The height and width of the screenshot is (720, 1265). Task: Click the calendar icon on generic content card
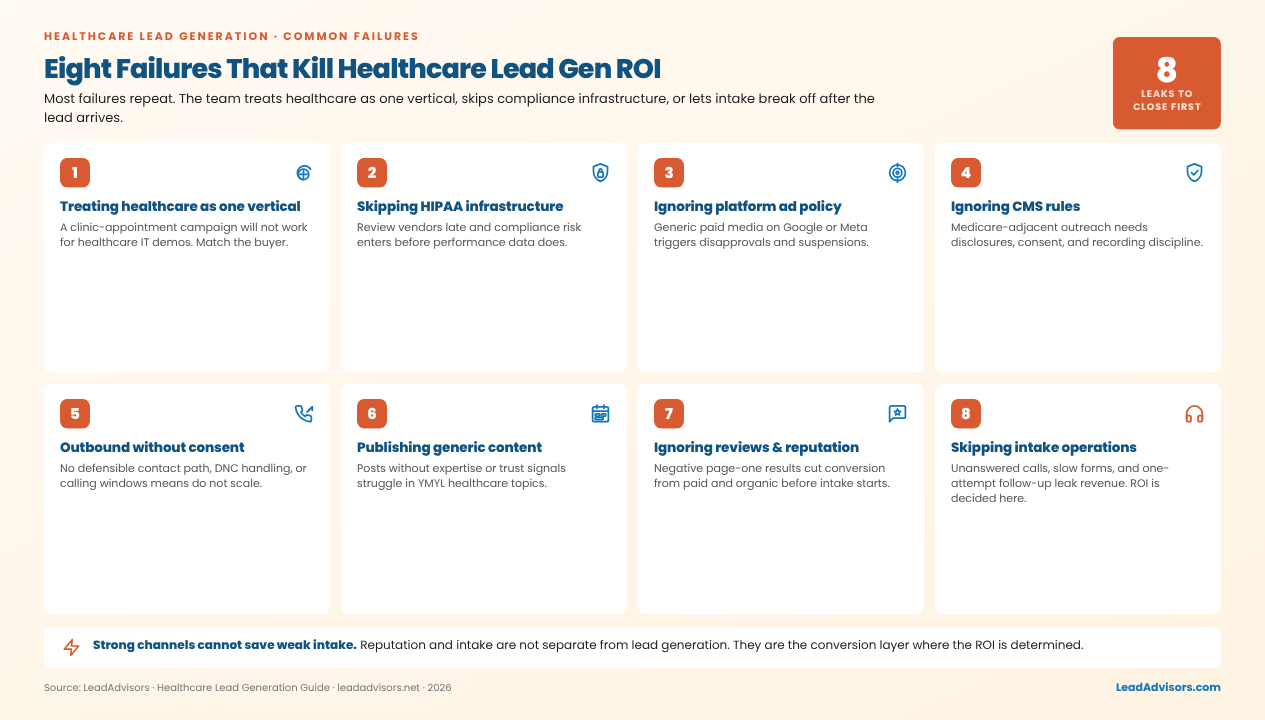[600, 414]
